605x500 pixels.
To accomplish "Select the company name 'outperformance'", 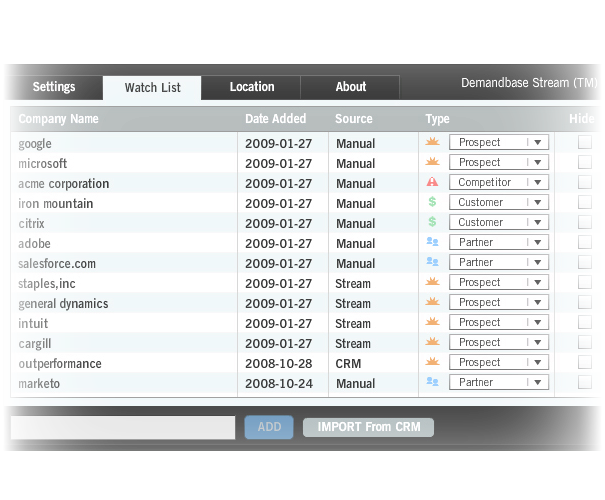I will 60,363.
